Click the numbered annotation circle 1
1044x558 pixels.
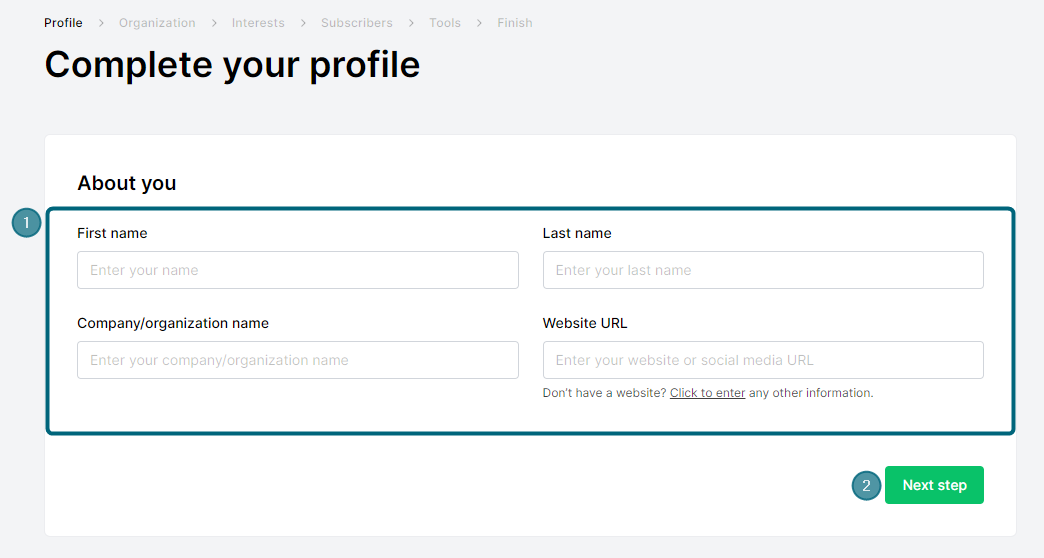(x=27, y=223)
